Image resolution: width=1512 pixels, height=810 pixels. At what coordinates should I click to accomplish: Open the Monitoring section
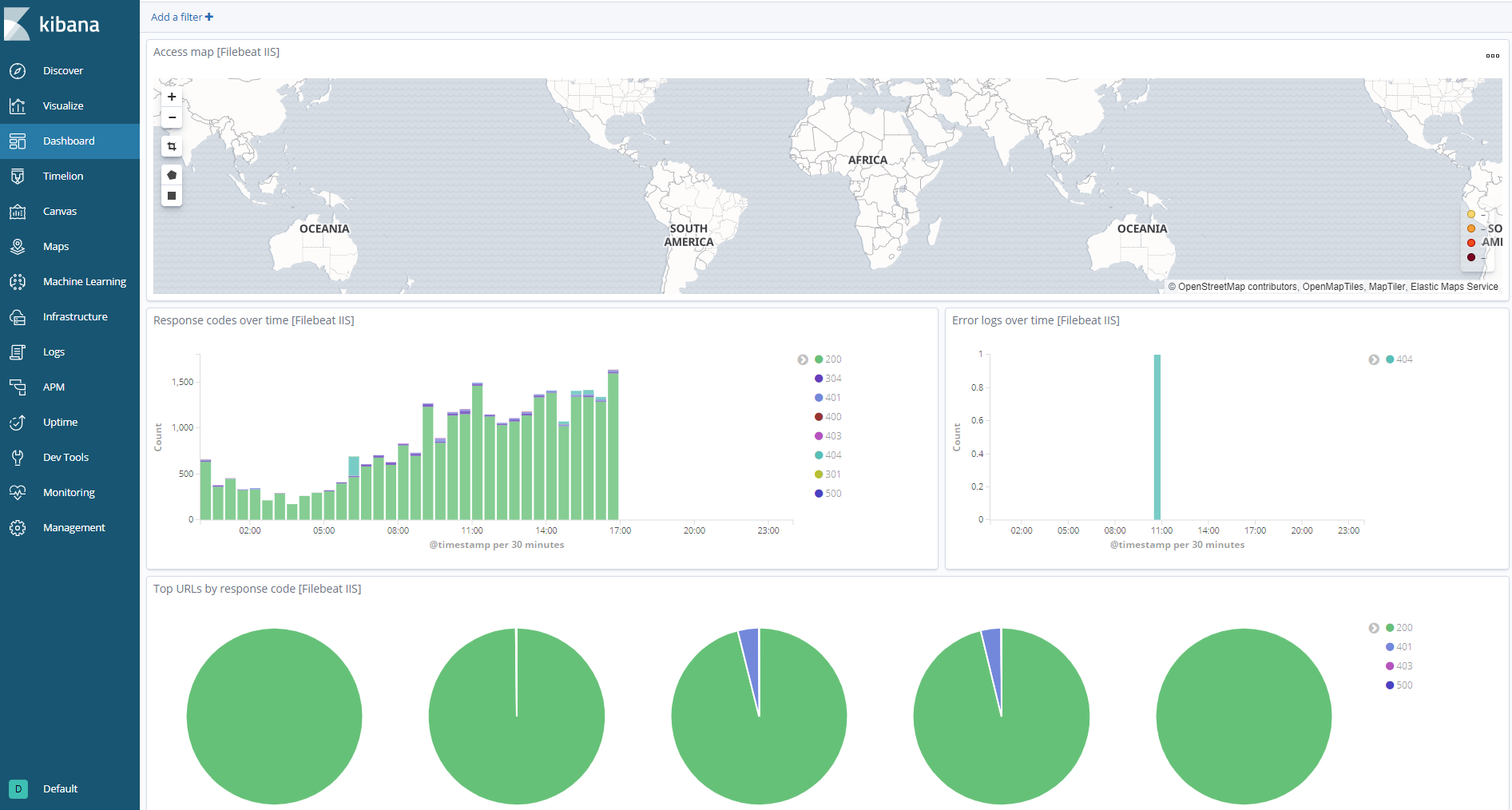tap(69, 493)
